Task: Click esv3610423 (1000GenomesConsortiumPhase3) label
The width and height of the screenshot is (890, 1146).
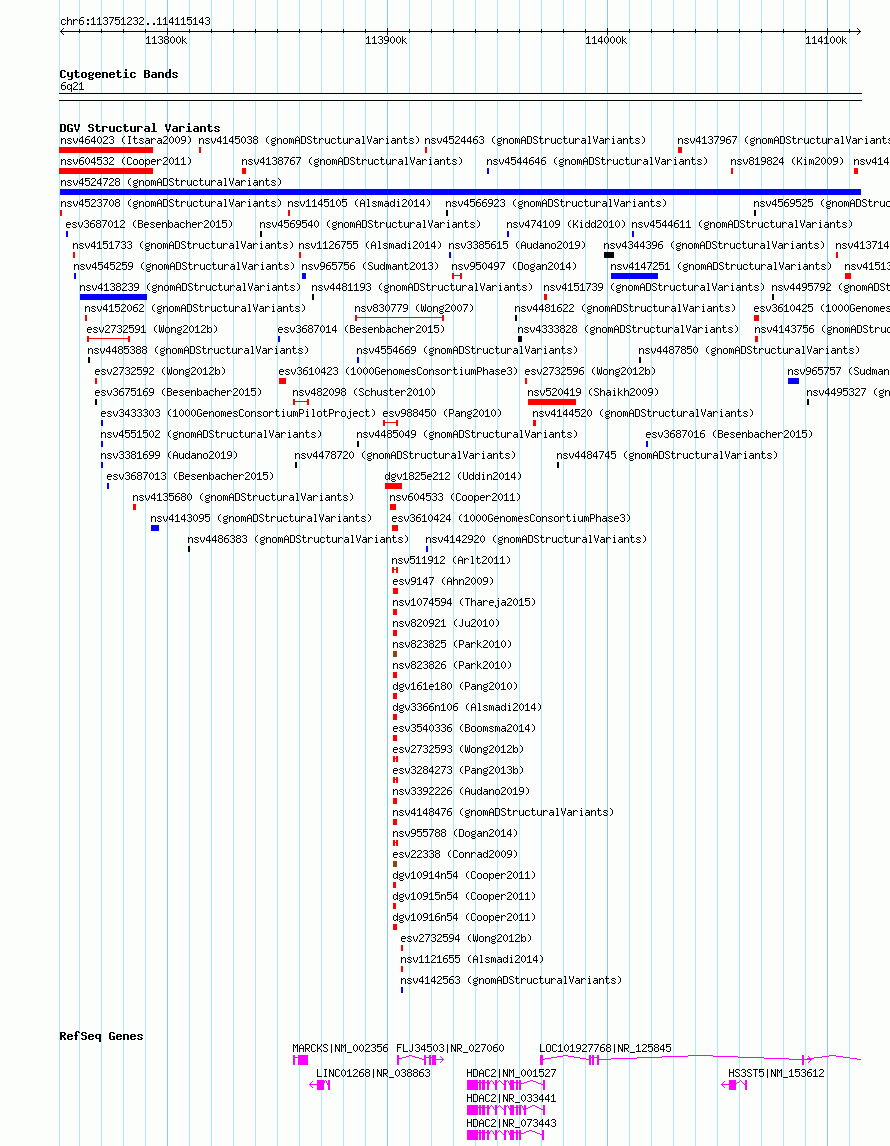Action: [398, 371]
